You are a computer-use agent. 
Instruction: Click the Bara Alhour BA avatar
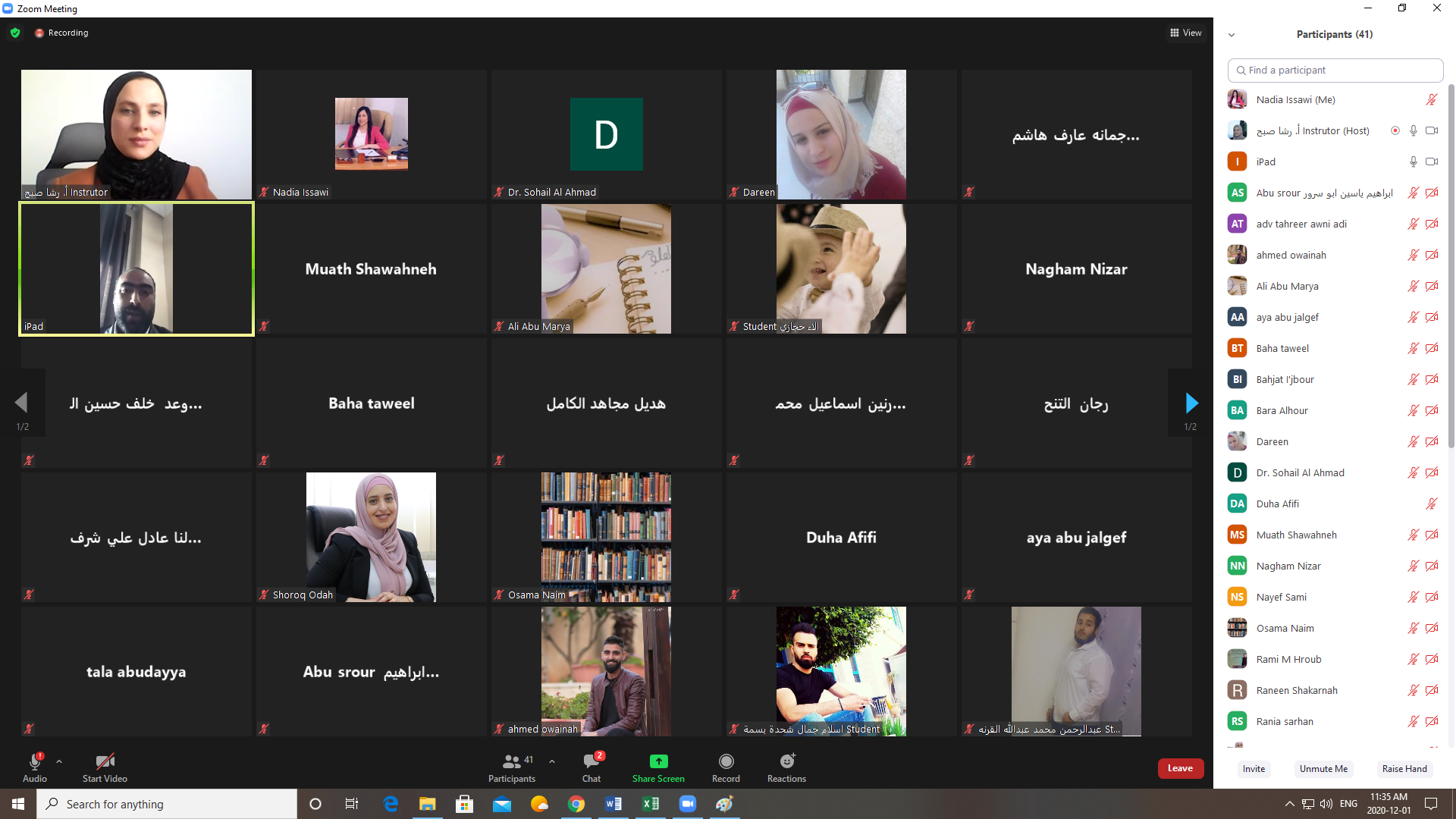pos(1237,410)
